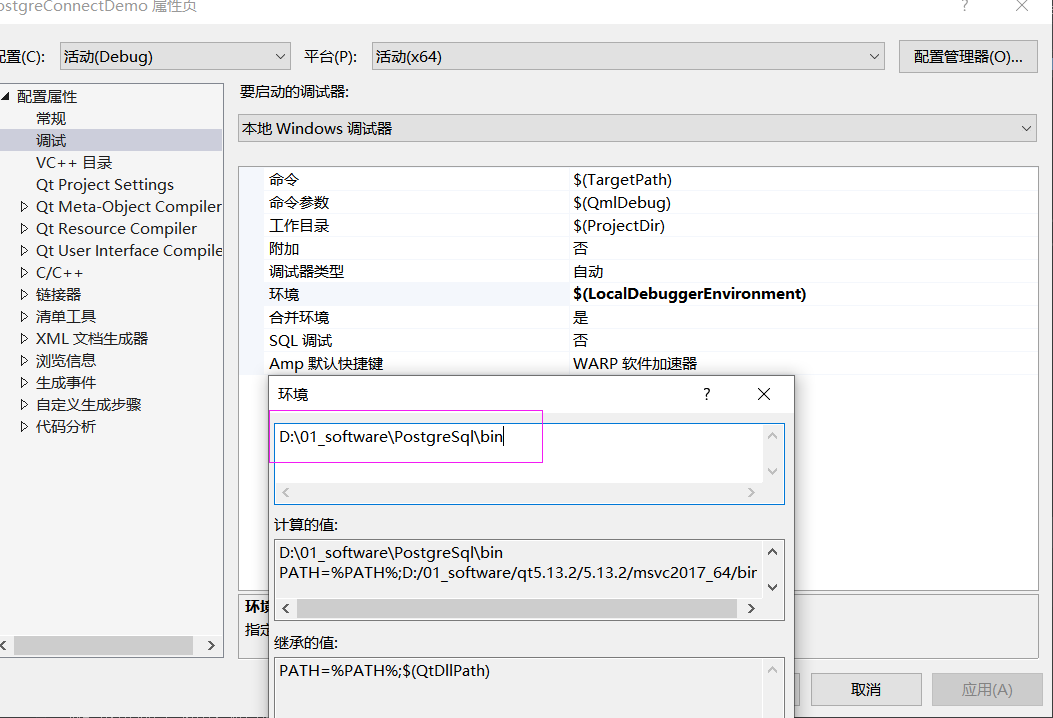Click the 取消 button
The width and height of the screenshot is (1053, 718).
(866, 689)
